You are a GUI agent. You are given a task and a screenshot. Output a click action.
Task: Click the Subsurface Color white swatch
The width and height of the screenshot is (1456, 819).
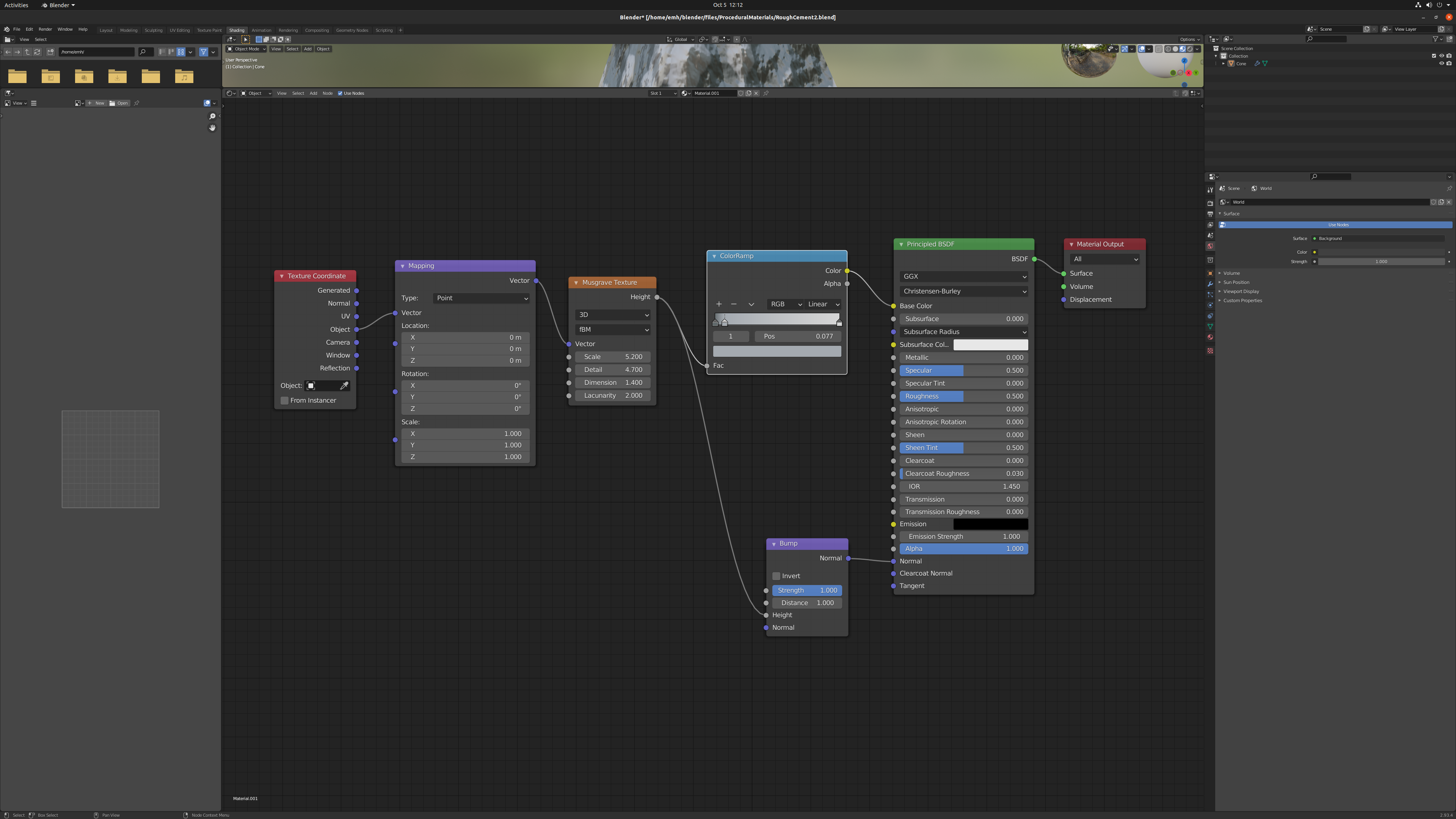pyautogui.click(x=991, y=345)
